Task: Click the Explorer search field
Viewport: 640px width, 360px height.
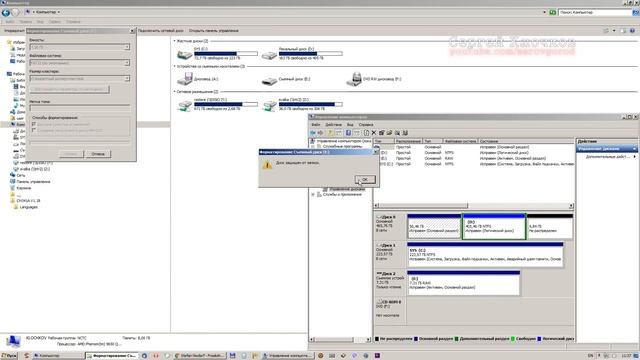Action: point(595,12)
